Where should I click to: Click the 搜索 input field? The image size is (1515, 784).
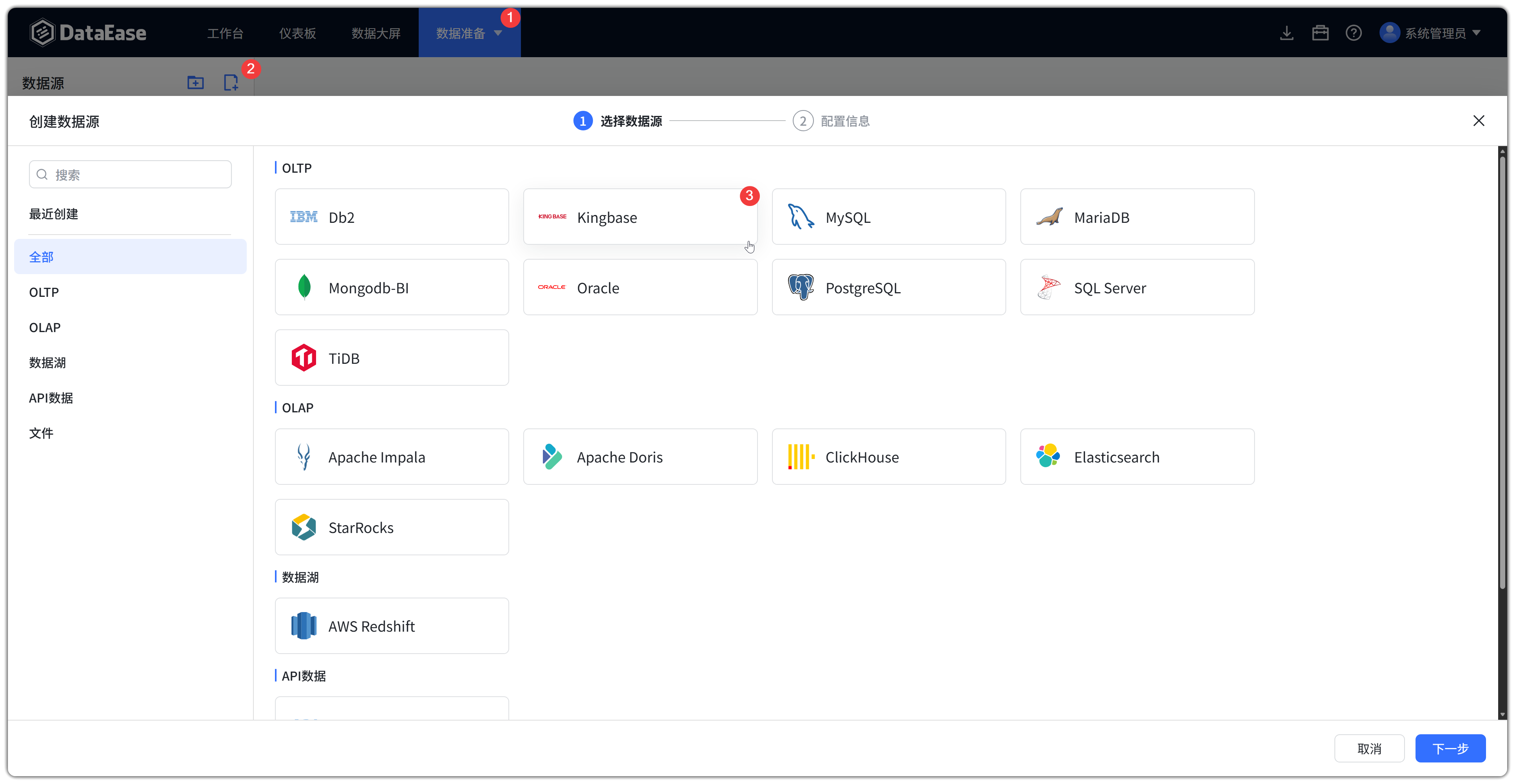[130, 174]
